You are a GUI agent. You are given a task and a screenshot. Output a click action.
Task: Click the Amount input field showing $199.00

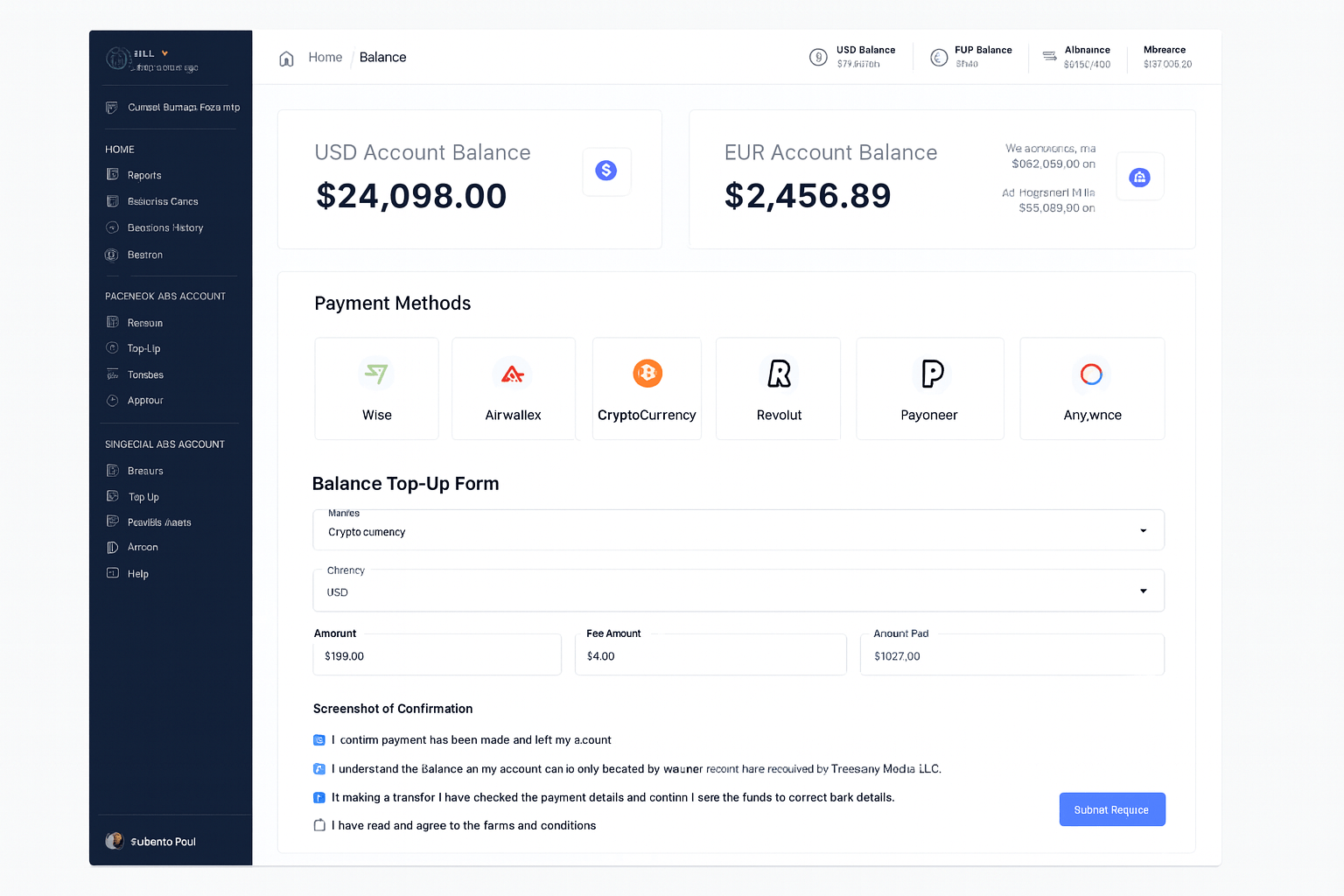tap(437, 656)
